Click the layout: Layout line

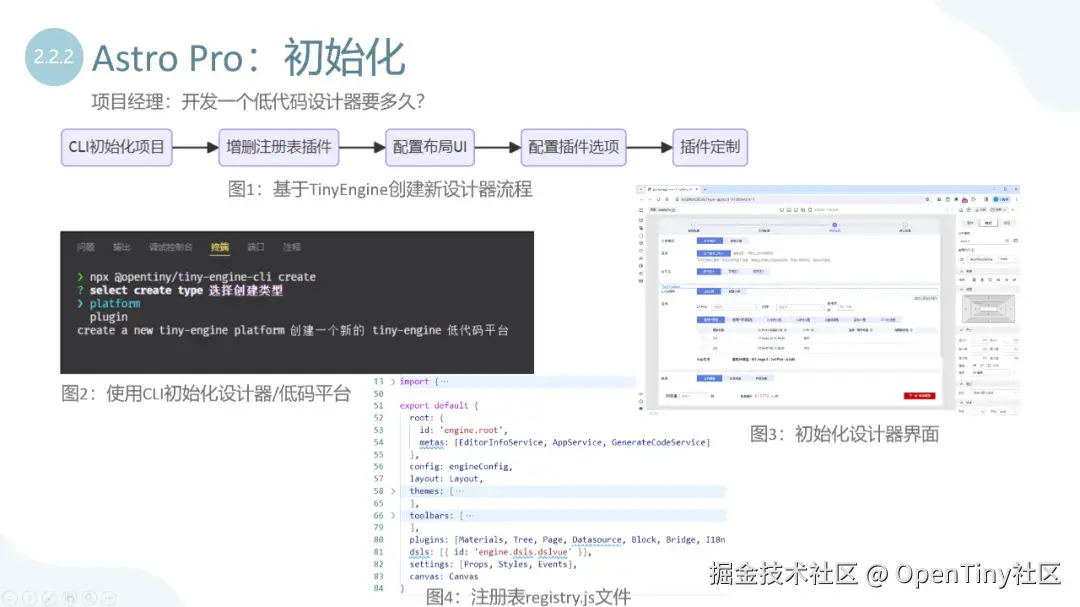click(446, 479)
